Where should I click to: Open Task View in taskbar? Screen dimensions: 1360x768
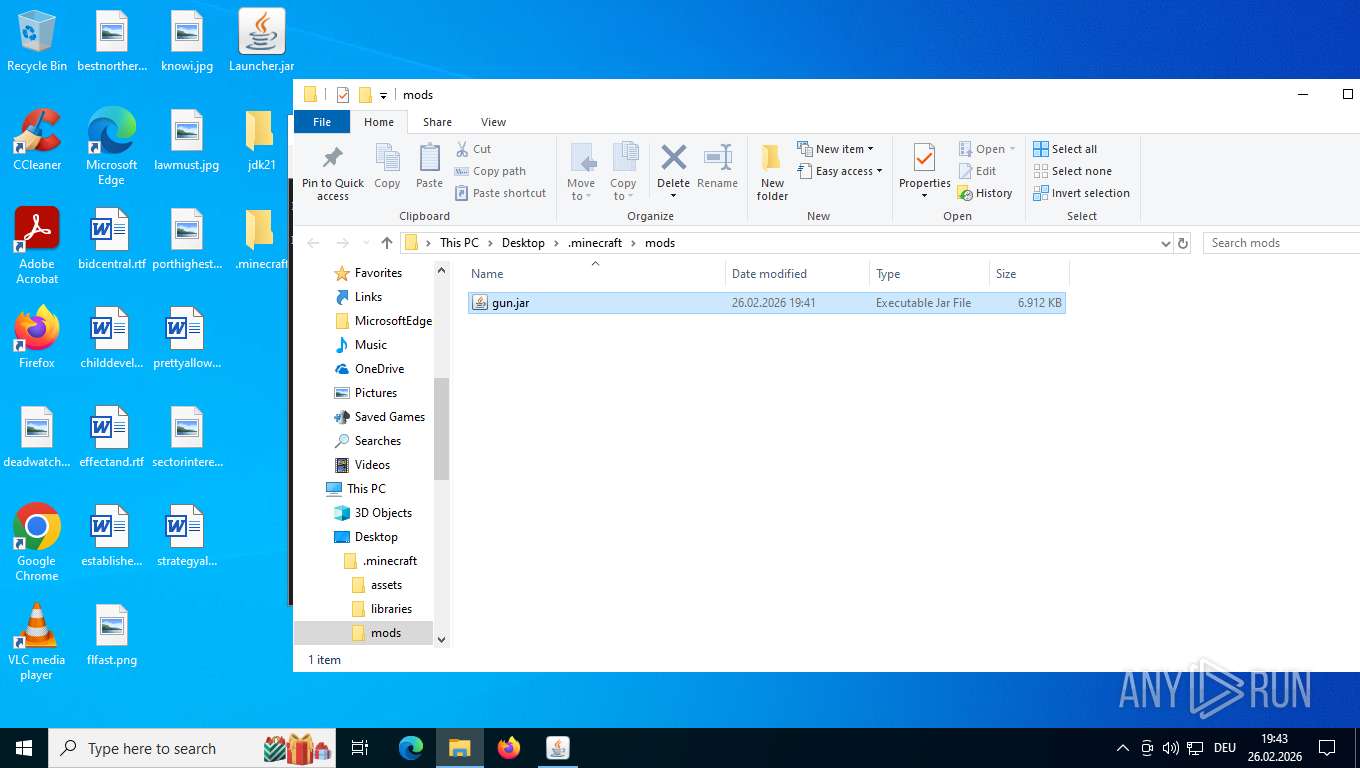tap(361, 747)
